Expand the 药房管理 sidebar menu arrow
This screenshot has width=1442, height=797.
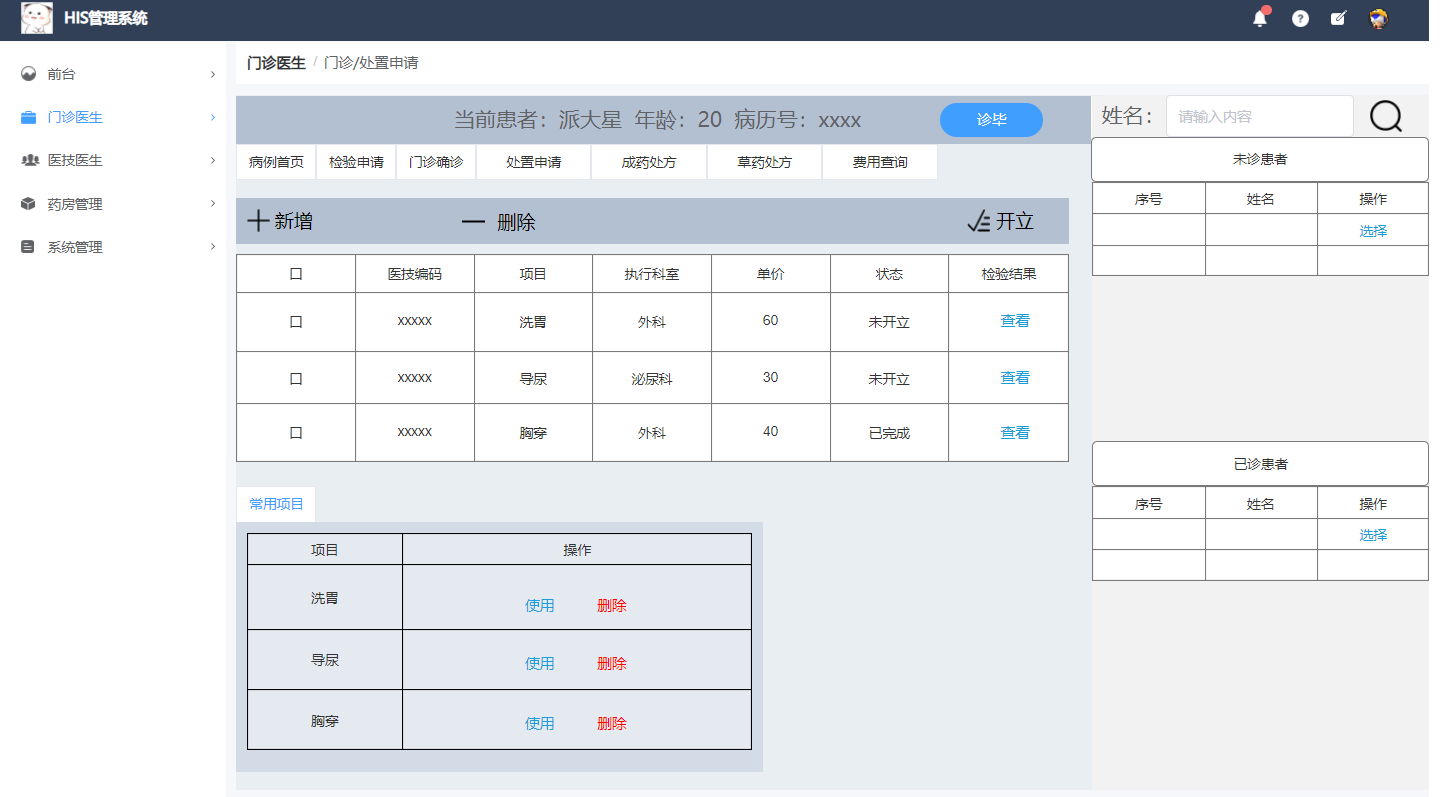[212, 204]
